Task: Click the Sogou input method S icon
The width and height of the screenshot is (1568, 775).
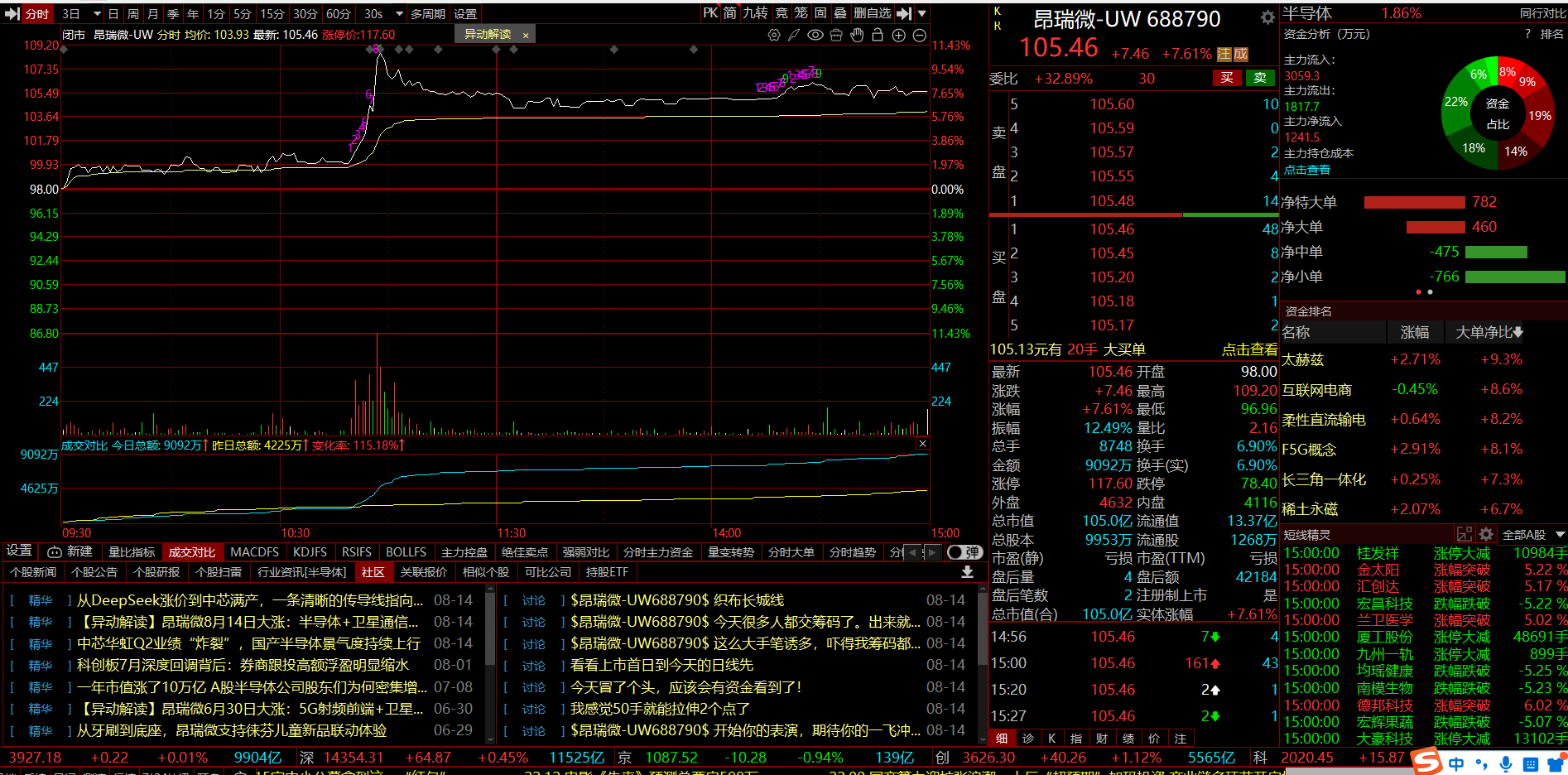Action: coord(1426,761)
